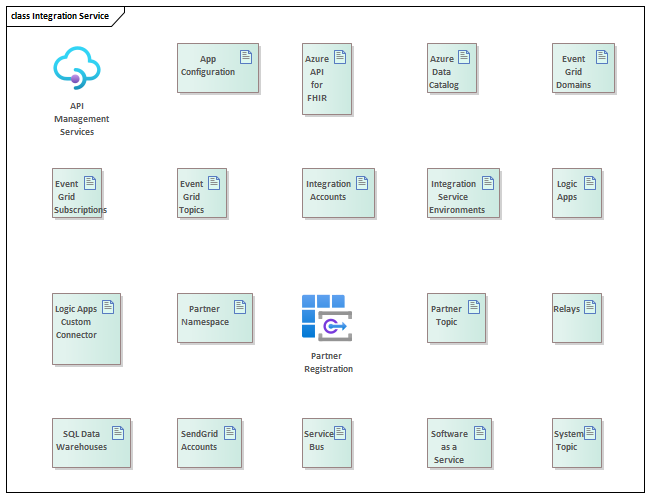Viewport: 650px width, 498px height.
Task: Select the API Management Services cloud icon
Action: coord(77,68)
